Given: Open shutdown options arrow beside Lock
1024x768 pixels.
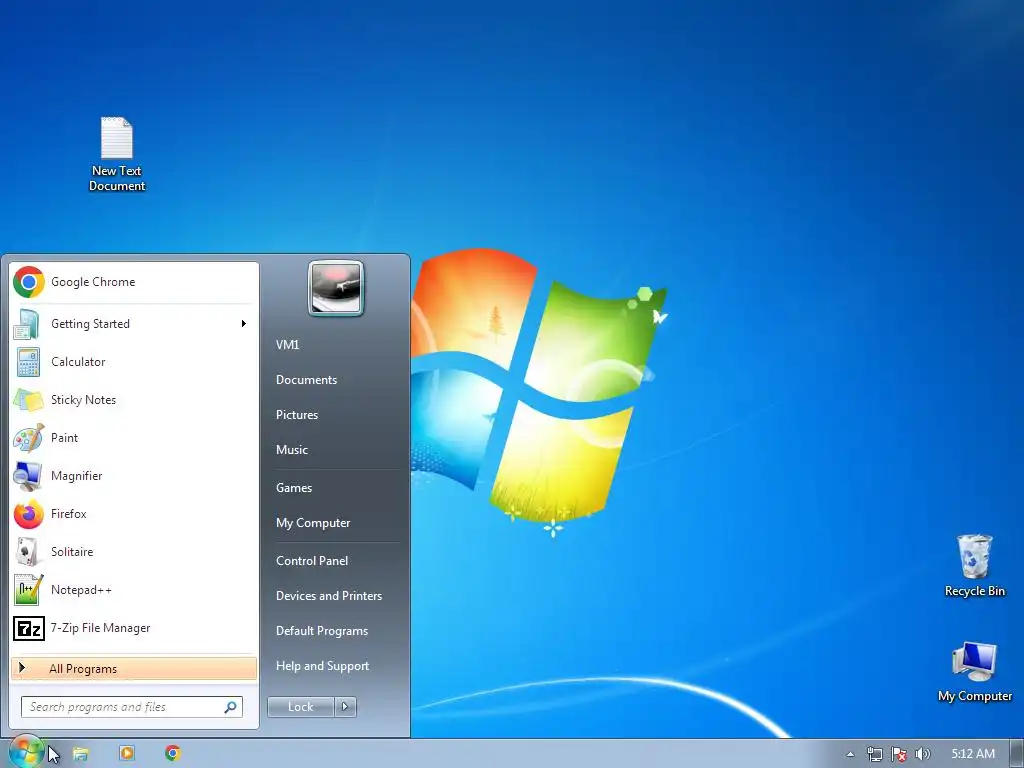Looking at the screenshot, I should click(345, 707).
